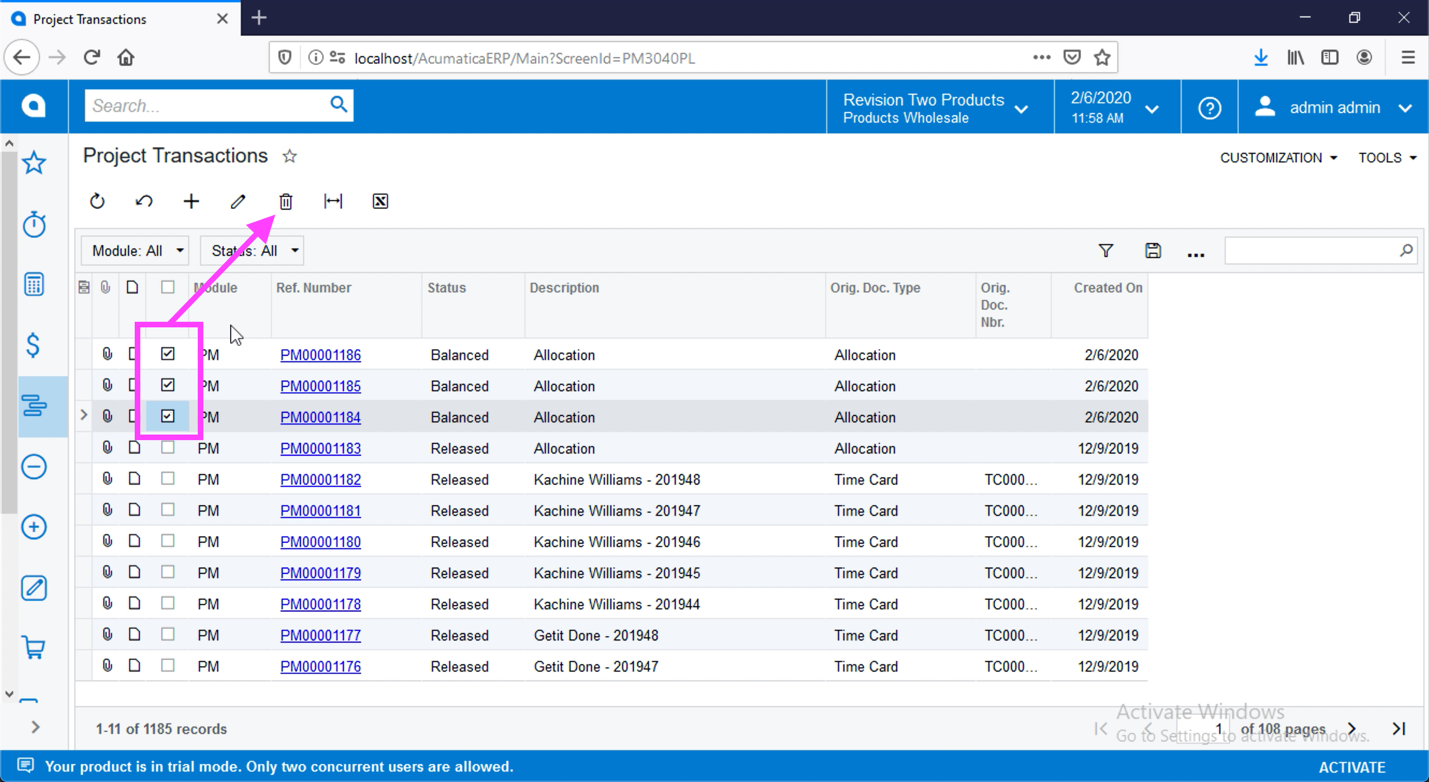Viewport: 1429px width, 782px height.
Task: Expand the admin admin user menu
Action: pyautogui.click(x=1334, y=107)
